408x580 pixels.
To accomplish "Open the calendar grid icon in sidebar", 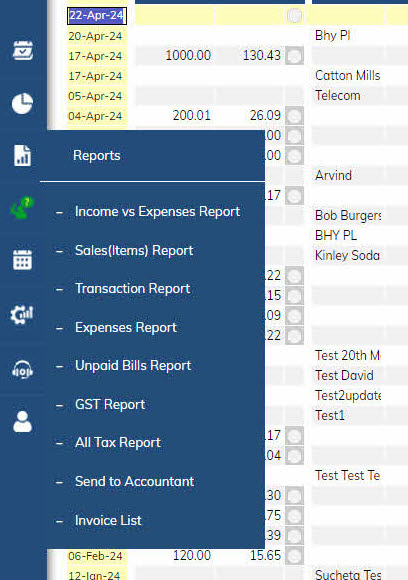I will tap(22, 260).
